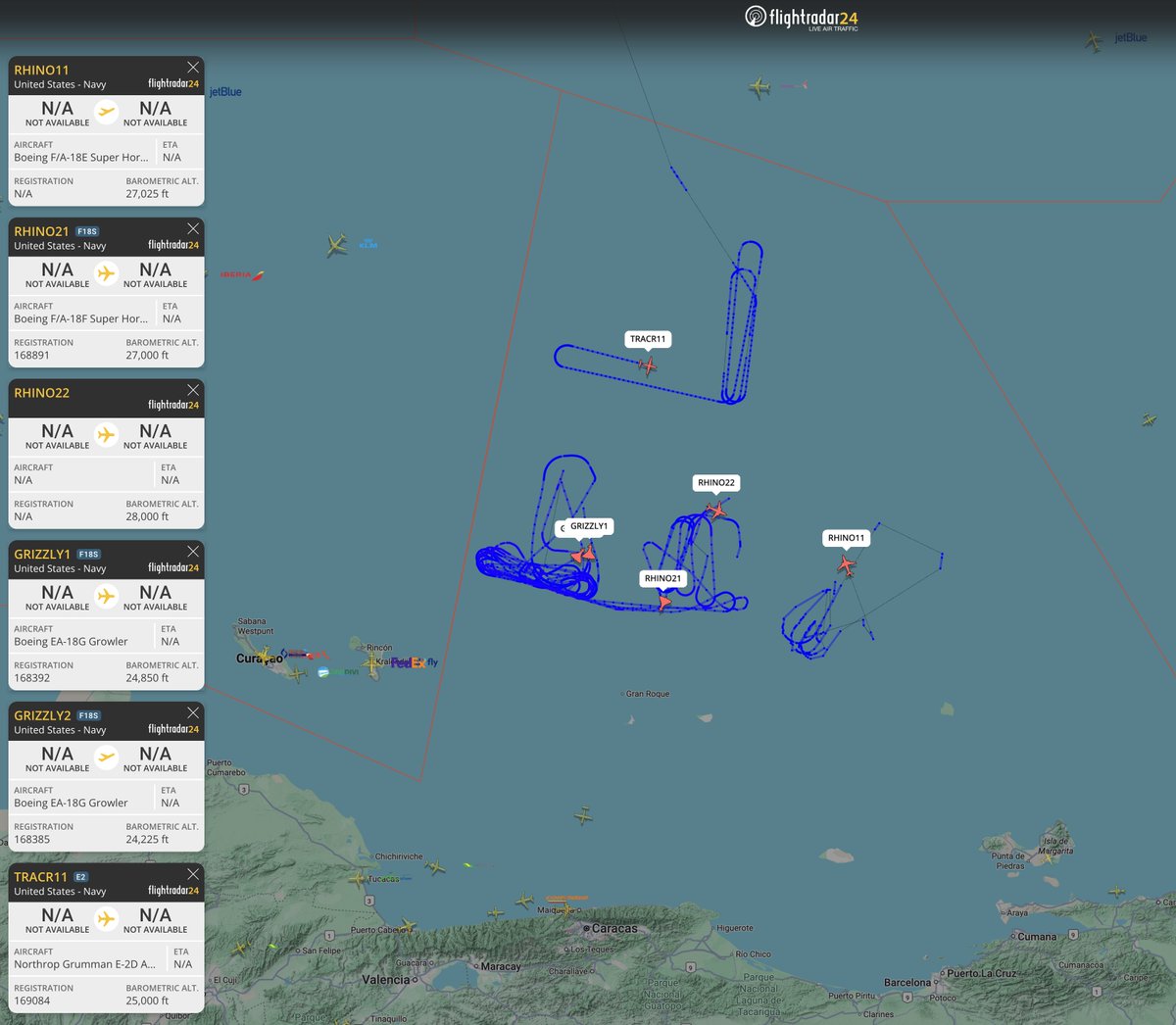
Task: Close the RHINO11 flight card
Action: click(193, 68)
